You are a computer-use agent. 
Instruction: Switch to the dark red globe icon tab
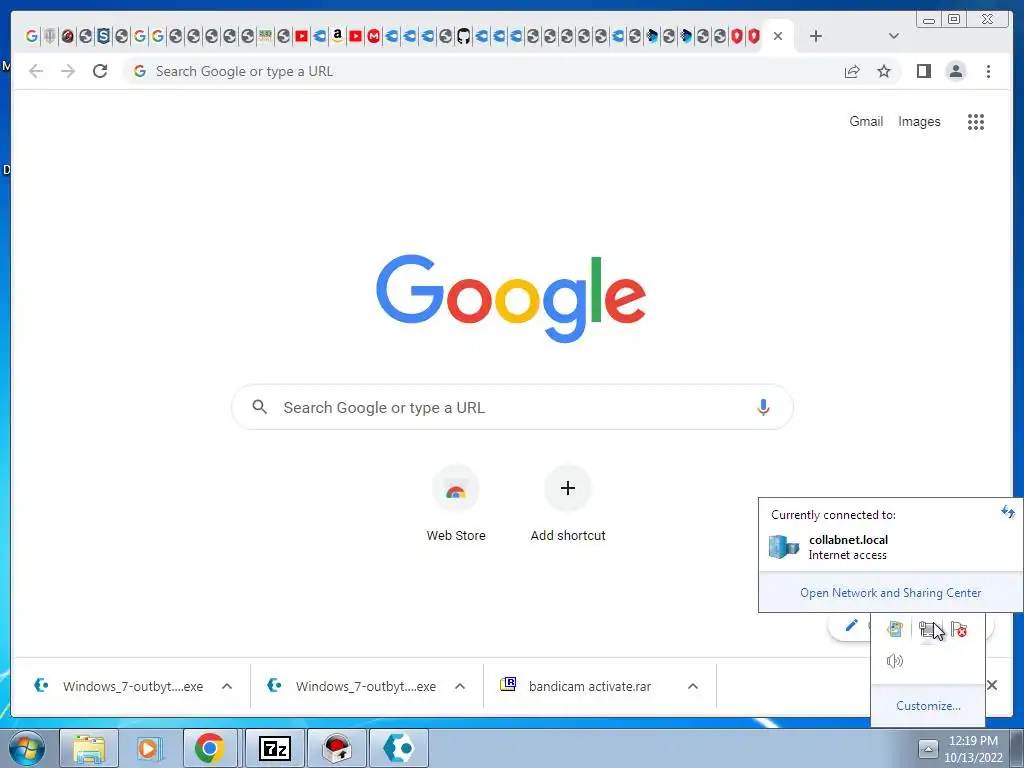tap(67, 36)
